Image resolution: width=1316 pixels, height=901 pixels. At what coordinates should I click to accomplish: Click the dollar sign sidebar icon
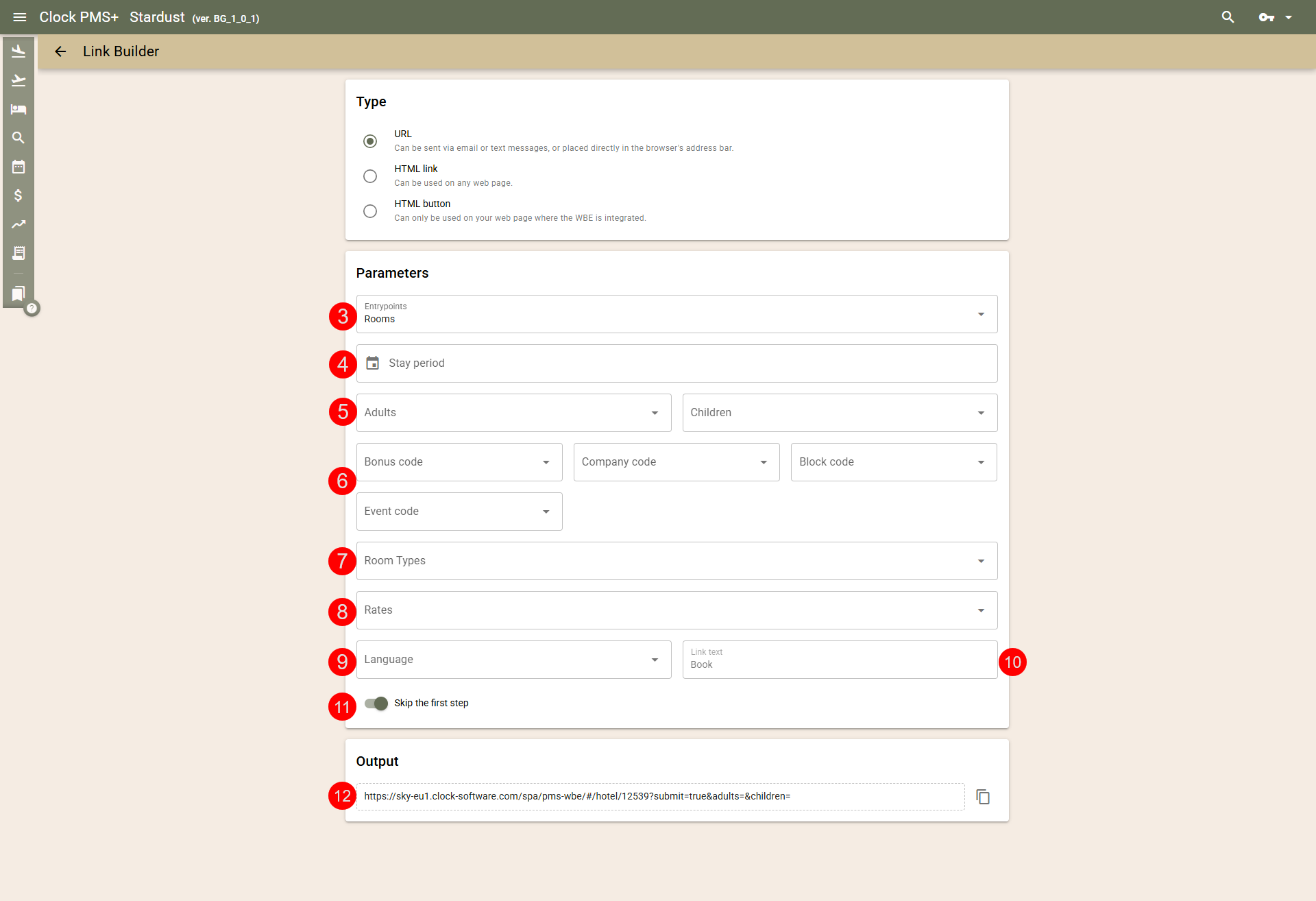19,195
